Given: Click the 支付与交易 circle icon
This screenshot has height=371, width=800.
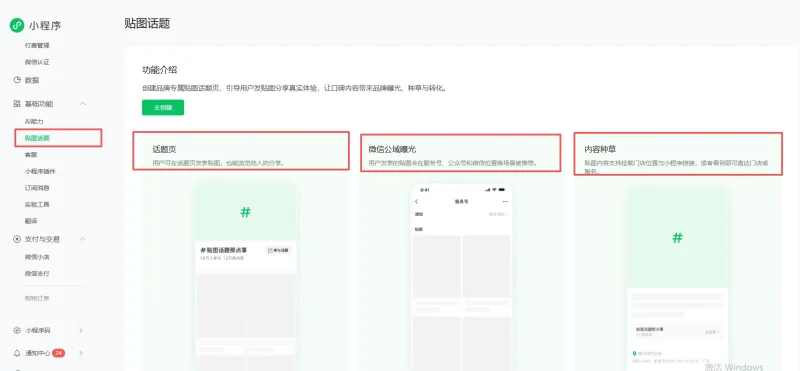Looking at the screenshot, I should [x=17, y=239].
